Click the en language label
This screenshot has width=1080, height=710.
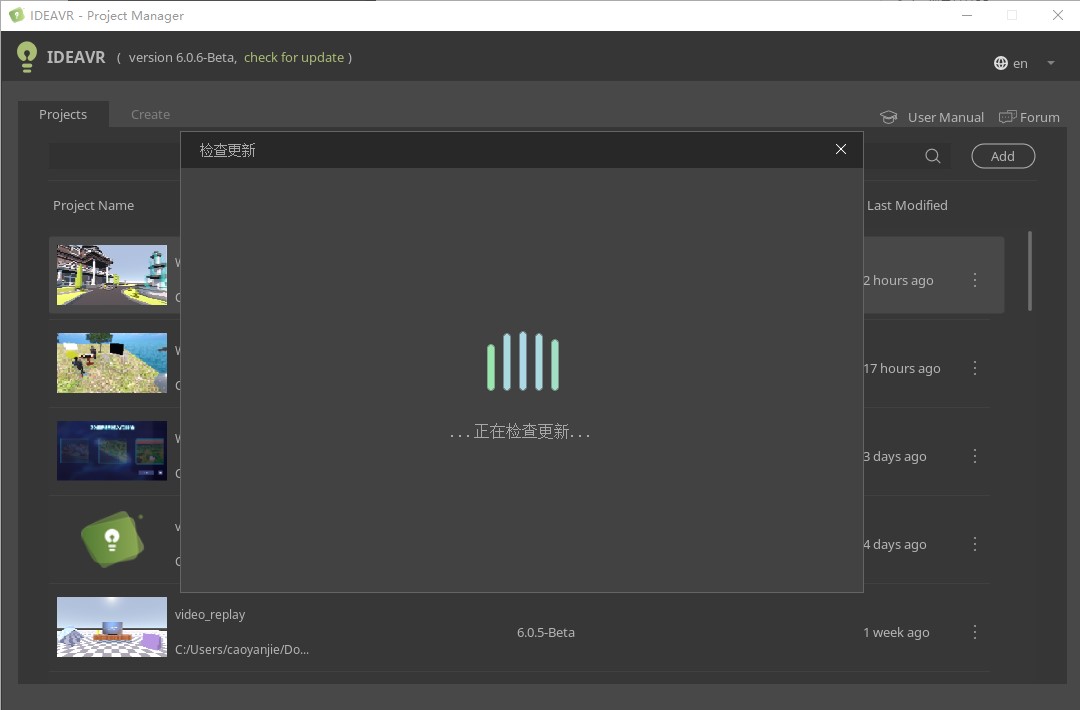tap(1020, 63)
